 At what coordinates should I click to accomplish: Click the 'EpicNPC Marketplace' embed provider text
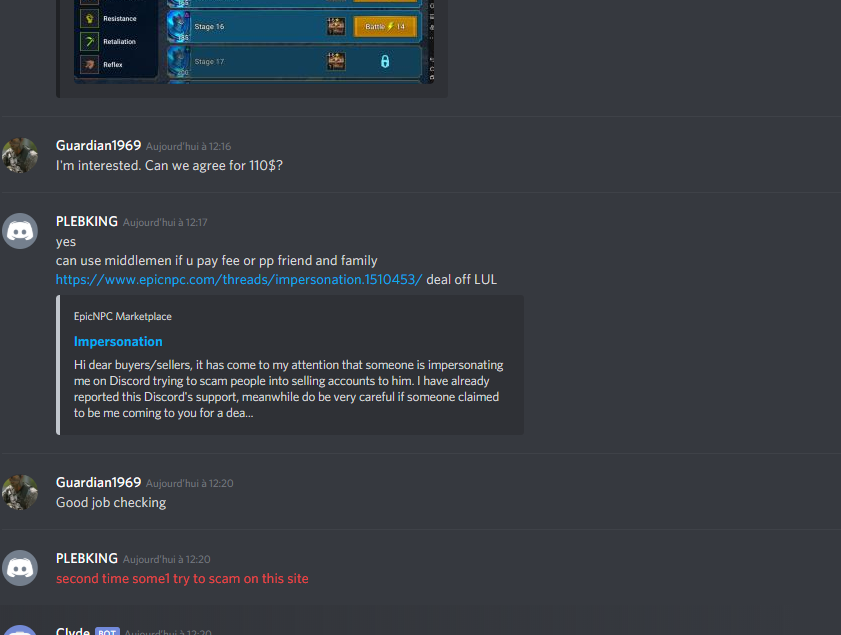123,316
